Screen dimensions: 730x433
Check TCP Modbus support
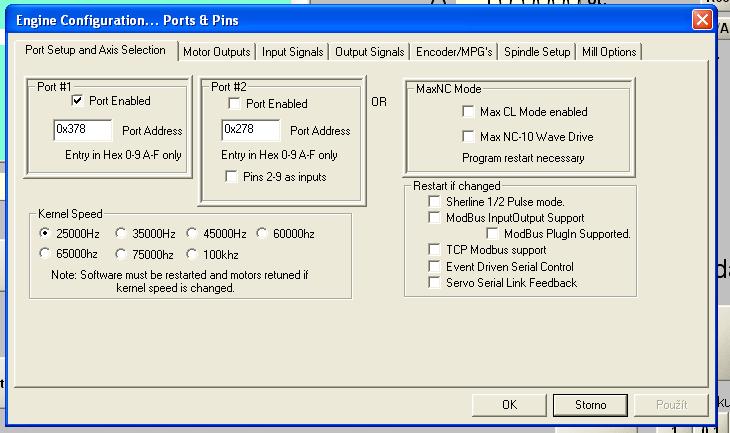point(434,249)
